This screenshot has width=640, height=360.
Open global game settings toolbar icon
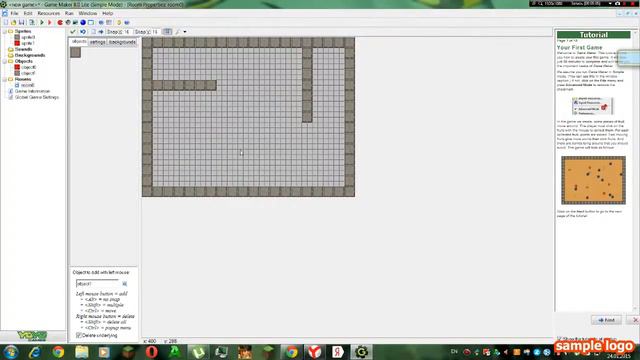[x=109, y=22]
